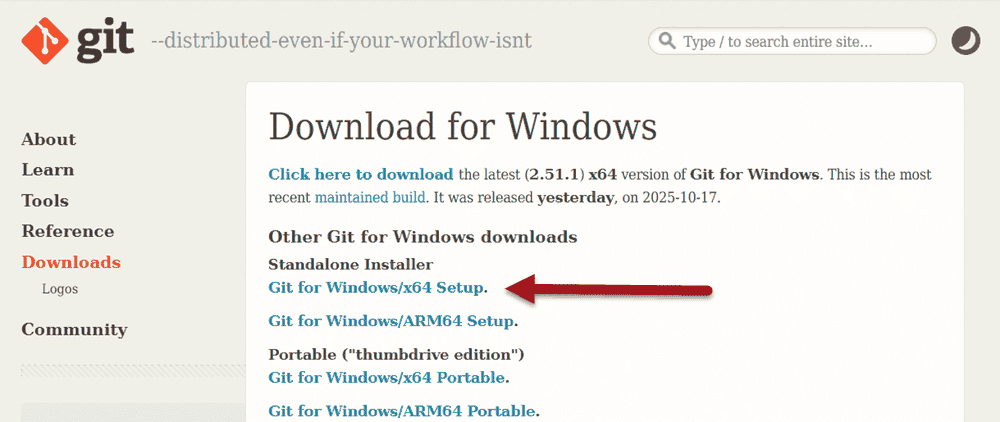This screenshot has height=422, width=1000.
Task: Download Git for Windows/ARM64 Setup
Action: pyautogui.click(x=392, y=321)
